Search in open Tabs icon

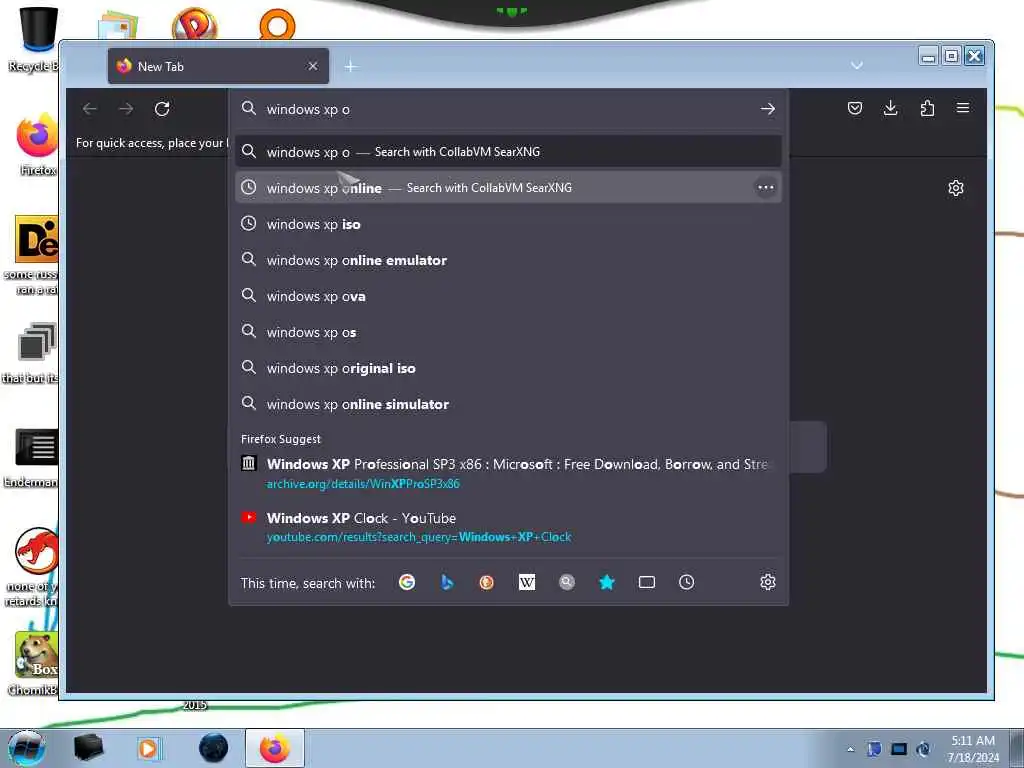647,582
